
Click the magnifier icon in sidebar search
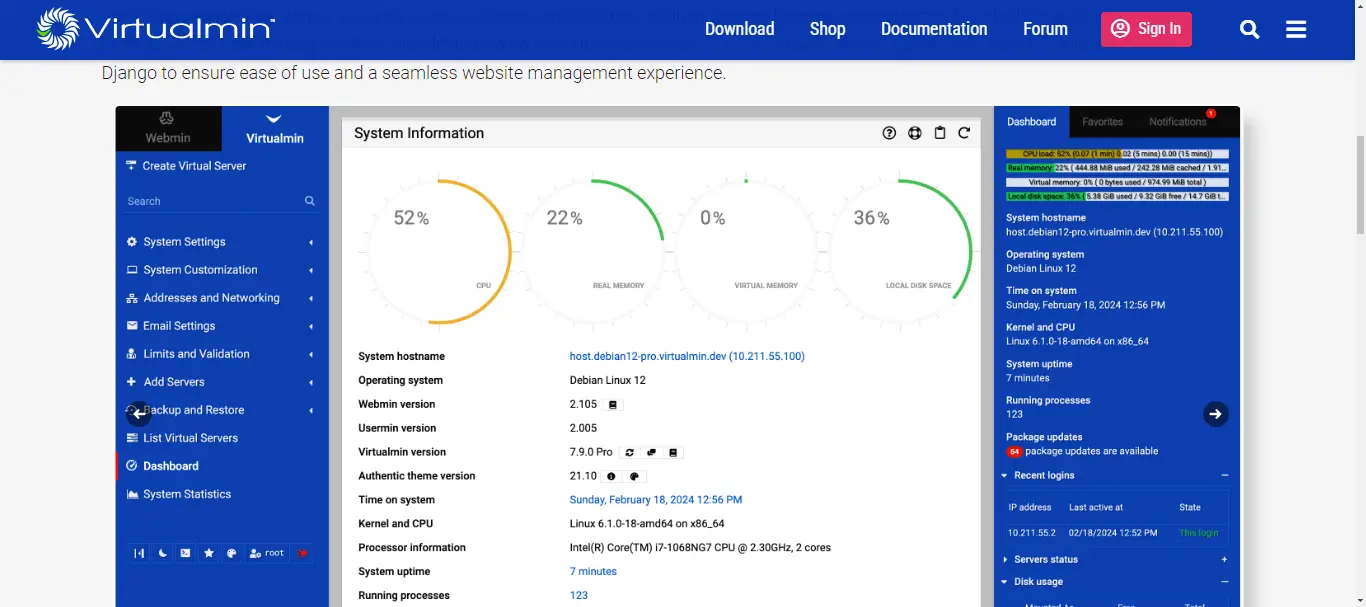point(310,201)
